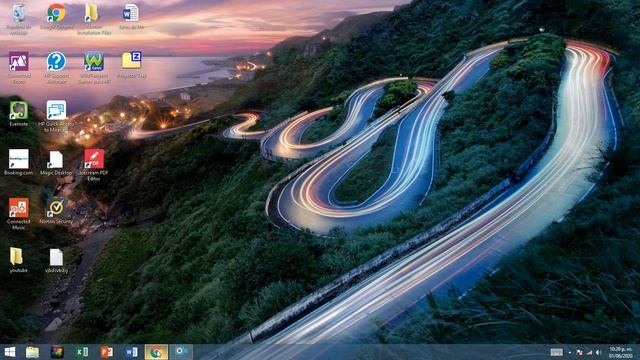Switch to the active Chrome taskbar window

pyautogui.click(x=156, y=352)
